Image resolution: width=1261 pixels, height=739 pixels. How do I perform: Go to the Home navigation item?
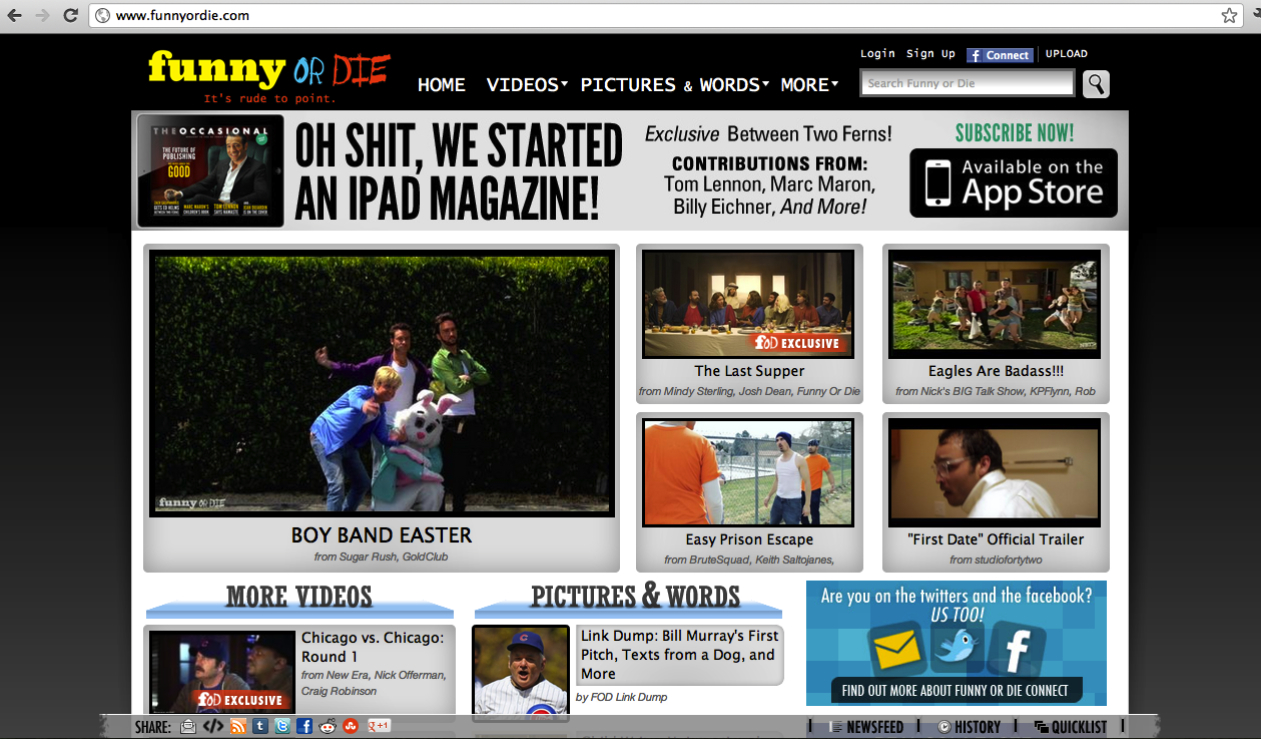point(442,85)
